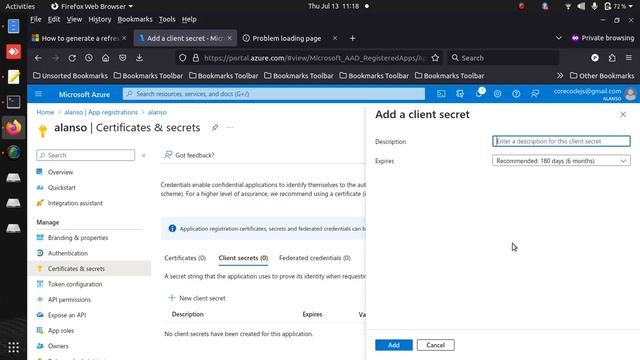Click the Add button in the panel
The image size is (640, 360).
click(x=394, y=345)
